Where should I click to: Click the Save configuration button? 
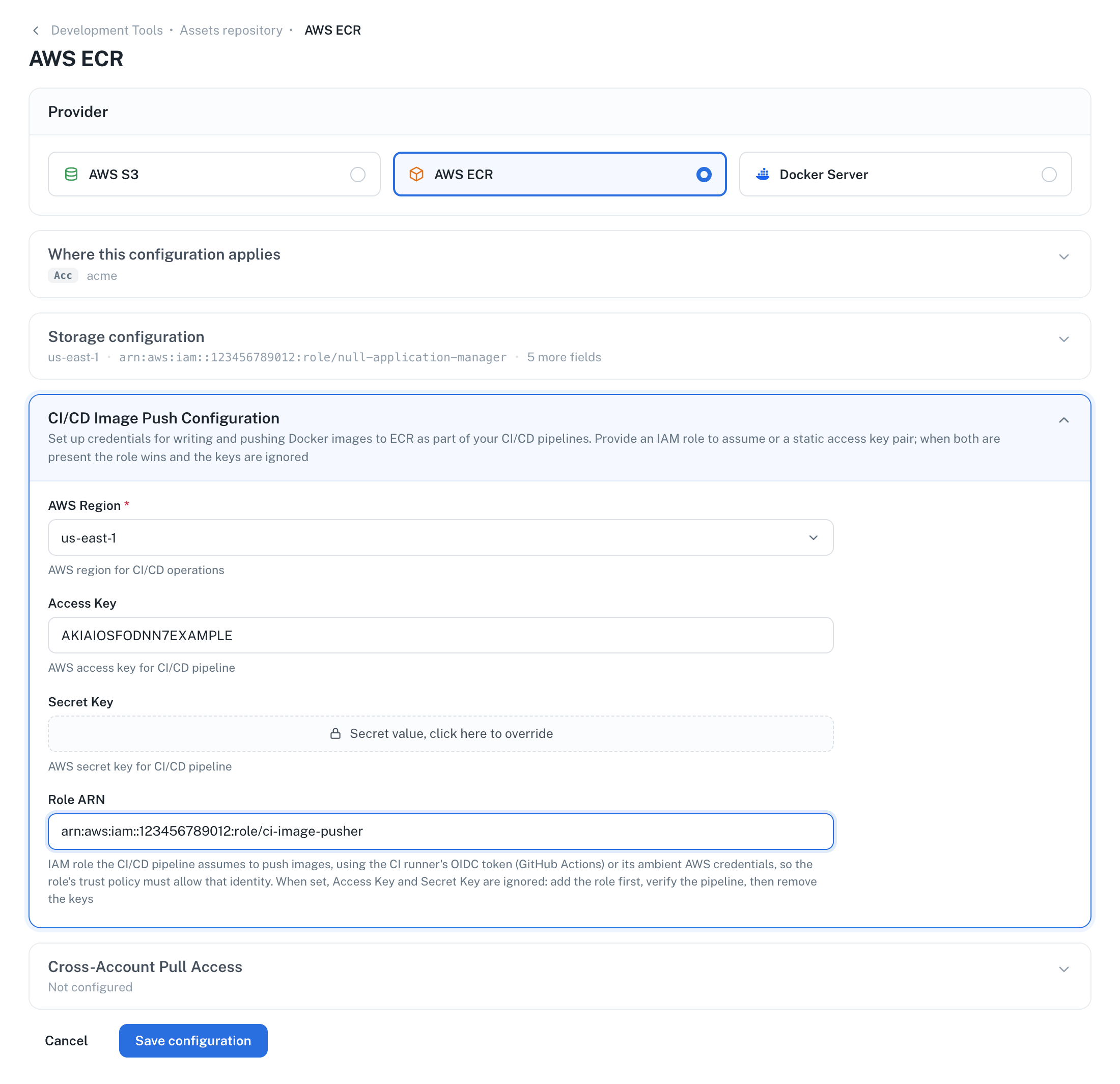193,1041
